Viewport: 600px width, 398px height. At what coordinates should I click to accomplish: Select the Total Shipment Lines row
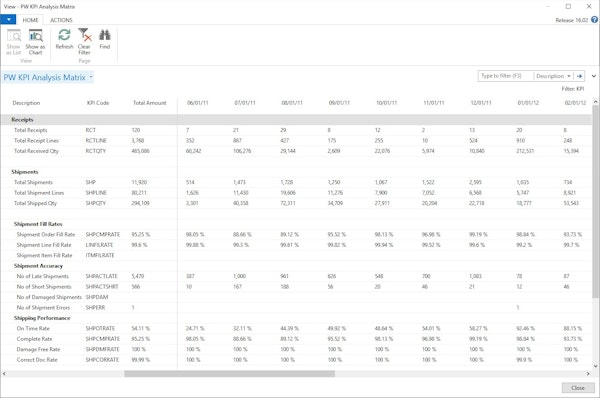click(296, 193)
